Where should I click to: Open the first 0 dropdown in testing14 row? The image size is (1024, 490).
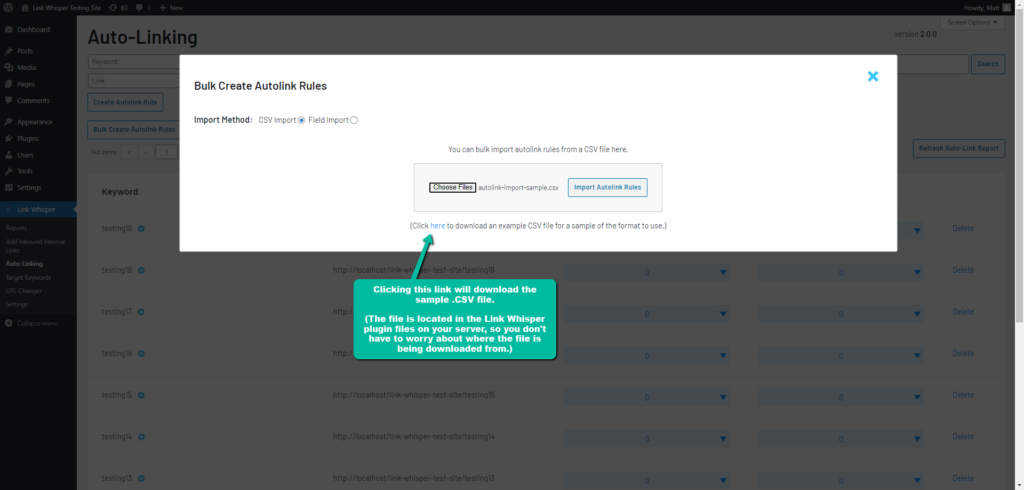pyautogui.click(x=647, y=438)
